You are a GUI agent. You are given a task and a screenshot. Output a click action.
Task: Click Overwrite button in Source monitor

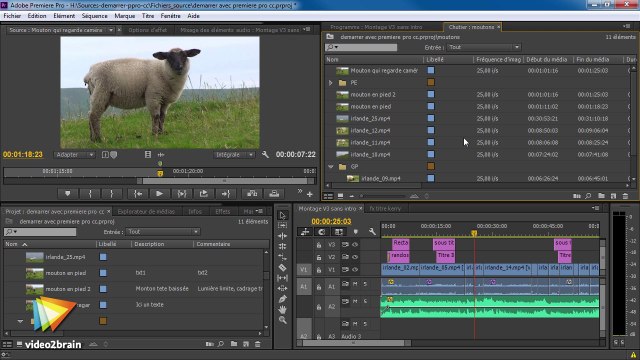[274, 194]
